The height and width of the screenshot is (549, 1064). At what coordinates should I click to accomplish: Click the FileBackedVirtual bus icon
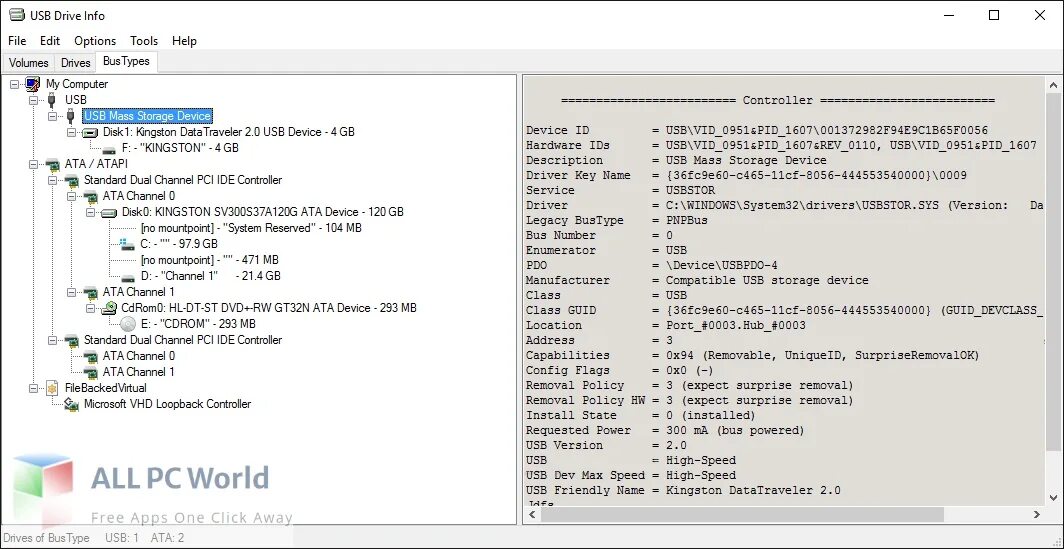[52, 389]
